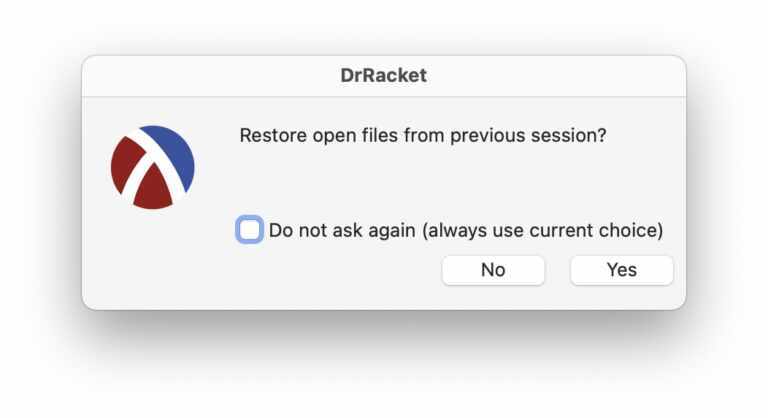Click the "Do not ask again" label text

pyautogui.click(x=342, y=230)
